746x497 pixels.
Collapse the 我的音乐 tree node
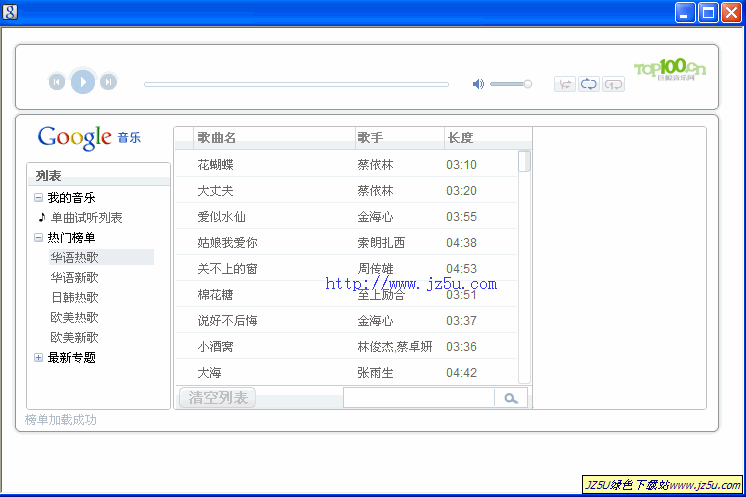click(39, 197)
